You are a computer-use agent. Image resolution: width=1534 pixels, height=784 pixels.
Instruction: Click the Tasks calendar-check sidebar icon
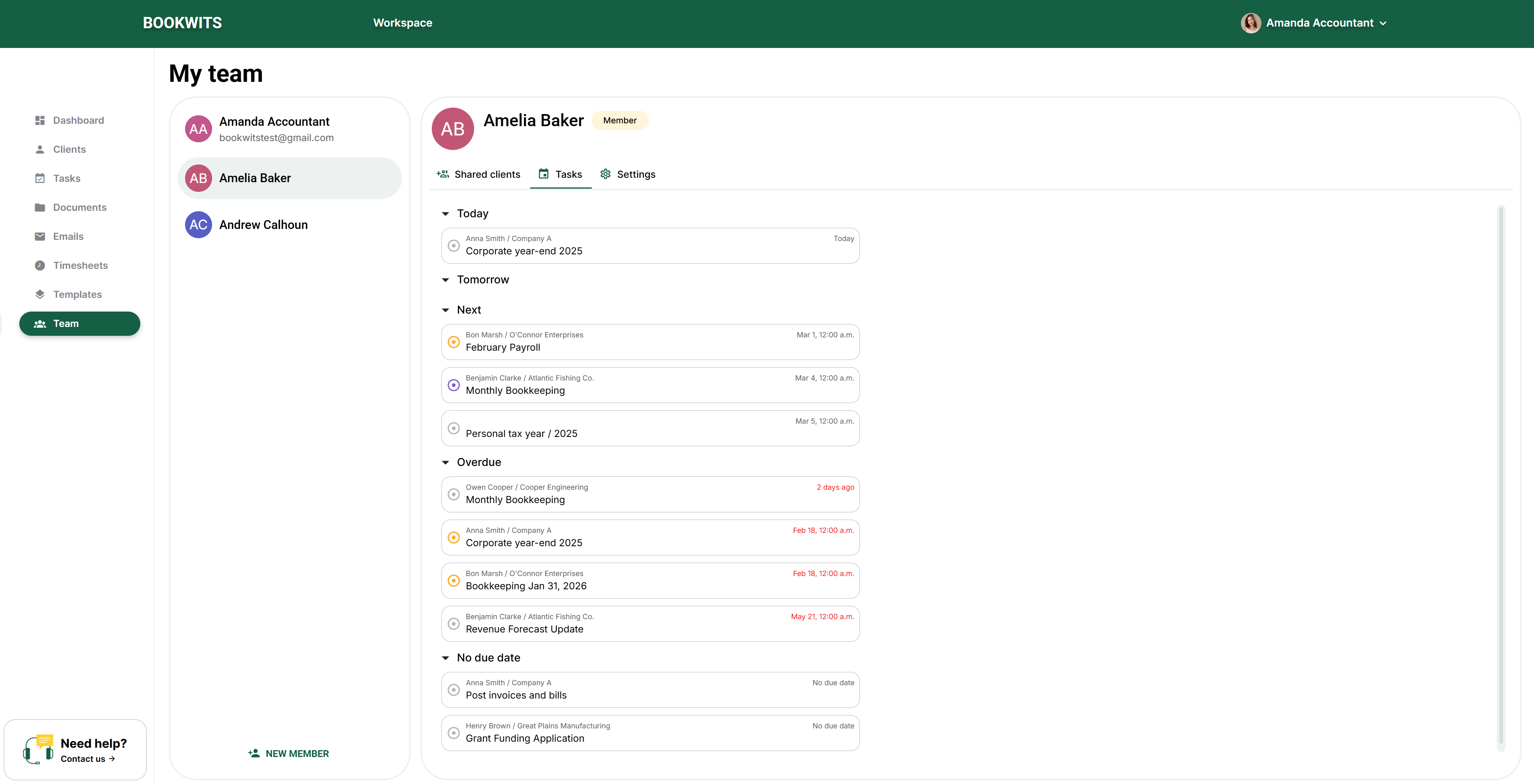40,179
